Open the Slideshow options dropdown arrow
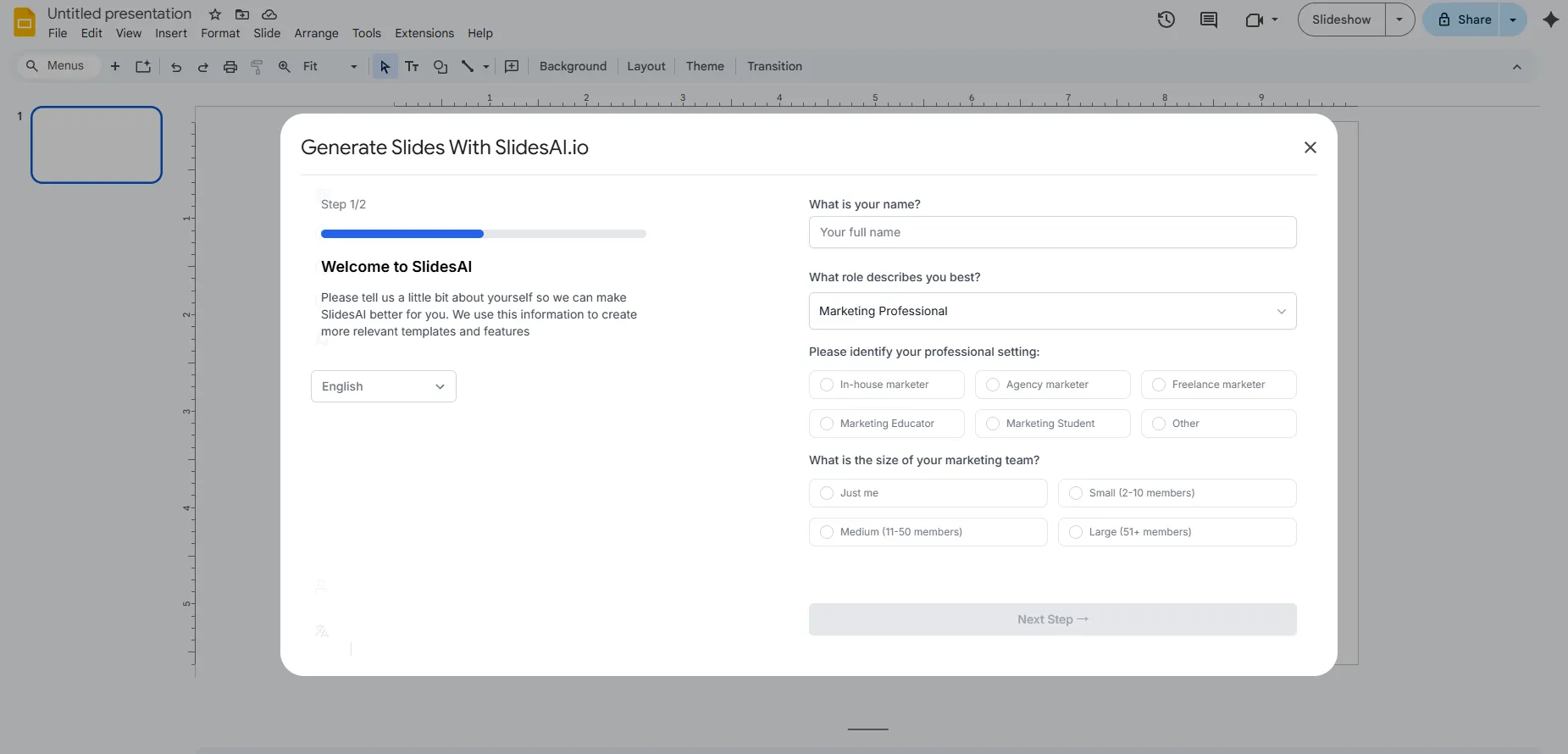1568x754 pixels. click(x=1399, y=19)
